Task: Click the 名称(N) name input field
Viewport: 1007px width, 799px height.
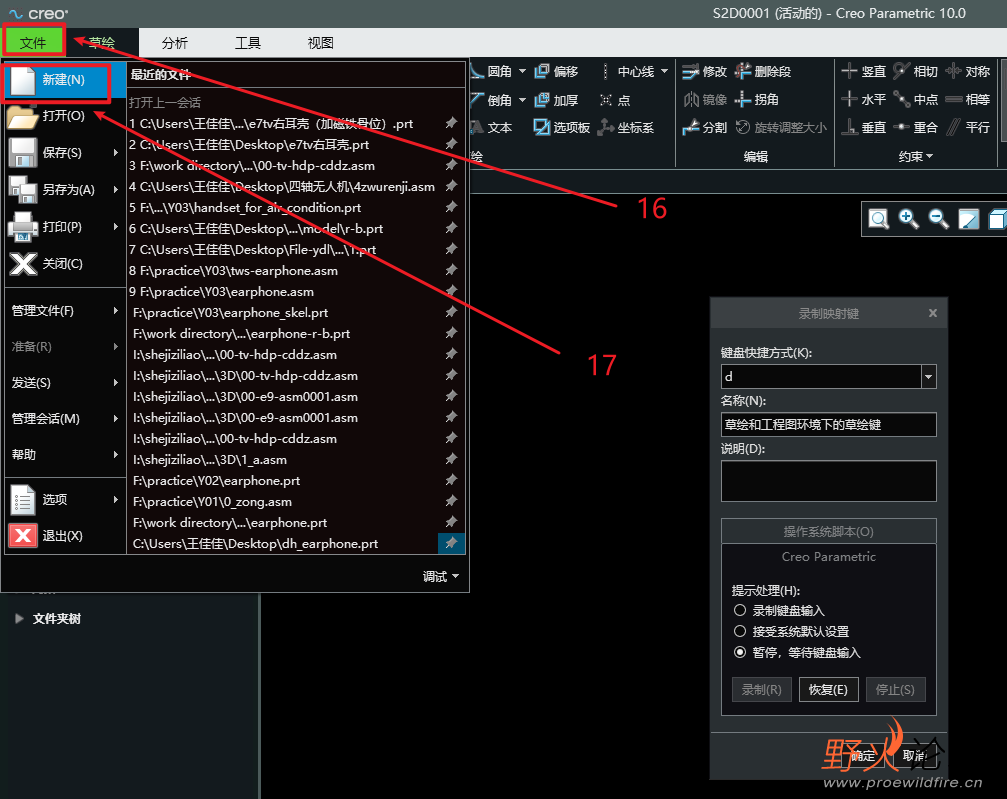Action: tap(828, 425)
